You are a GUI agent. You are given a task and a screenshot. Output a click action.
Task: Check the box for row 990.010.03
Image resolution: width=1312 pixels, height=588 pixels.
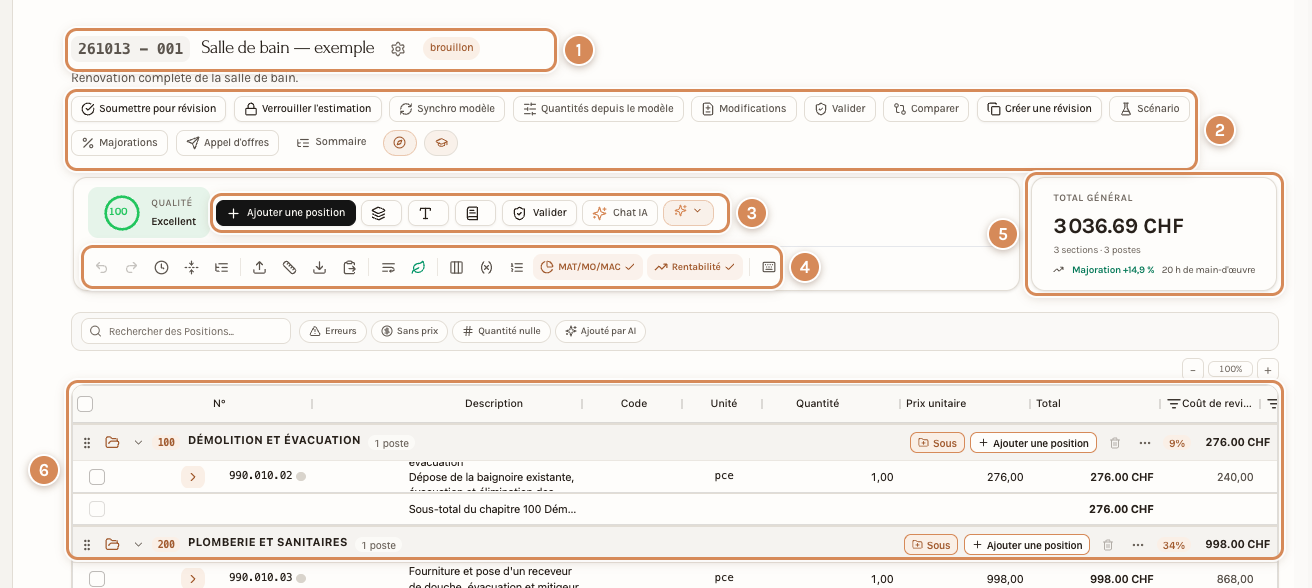(97, 578)
